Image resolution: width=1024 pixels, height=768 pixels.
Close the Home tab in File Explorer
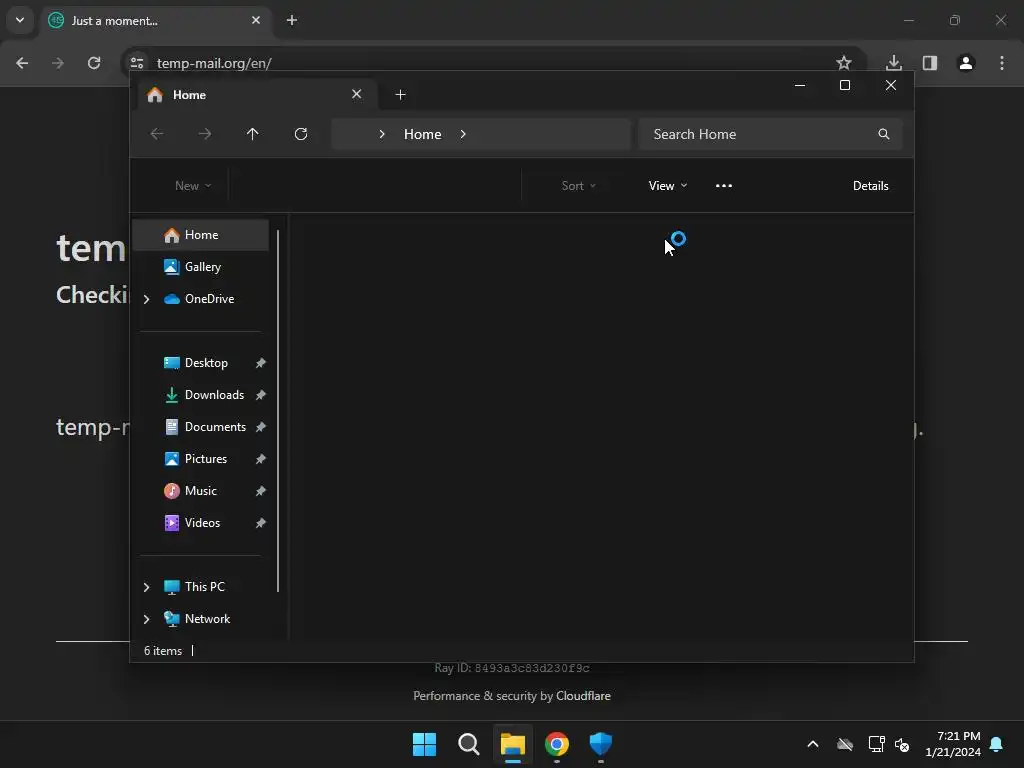357,94
